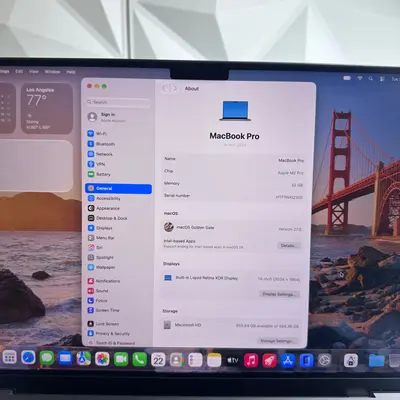Click Built-in Liquid Retina XDR Display row
The width and height of the screenshot is (400, 400).
pos(232,278)
